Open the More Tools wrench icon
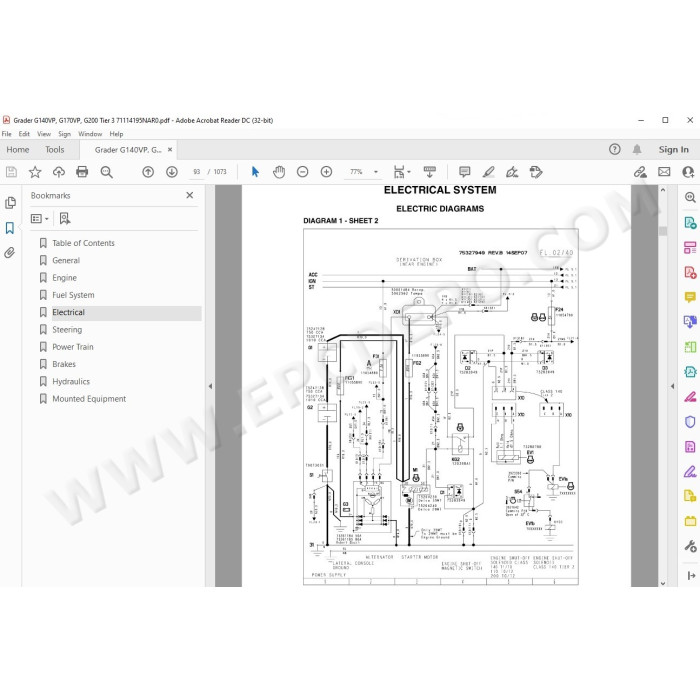 point(690,546)
